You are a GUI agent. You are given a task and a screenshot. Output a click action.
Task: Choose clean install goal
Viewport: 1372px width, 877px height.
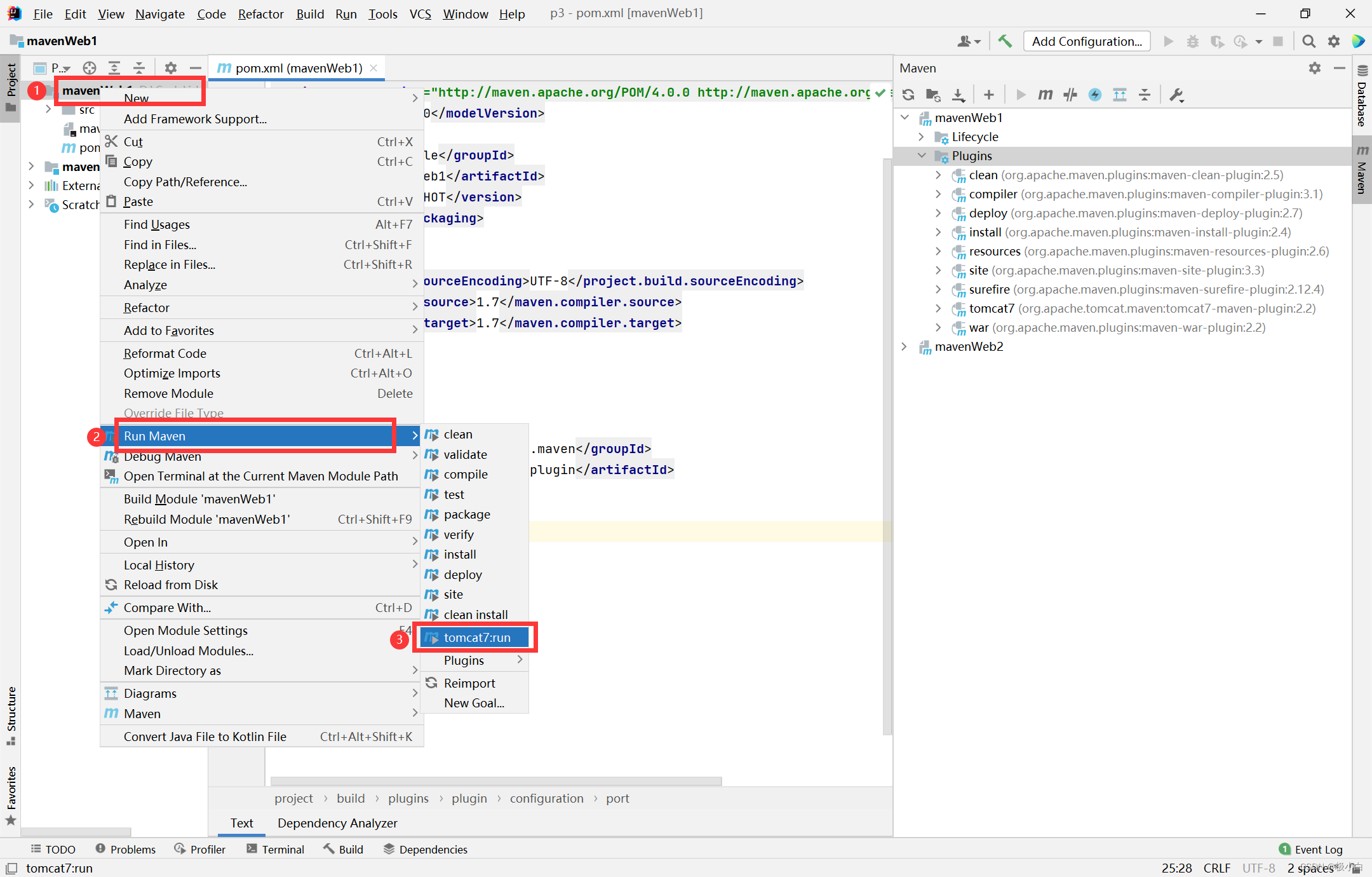click(x=474, y=615)
